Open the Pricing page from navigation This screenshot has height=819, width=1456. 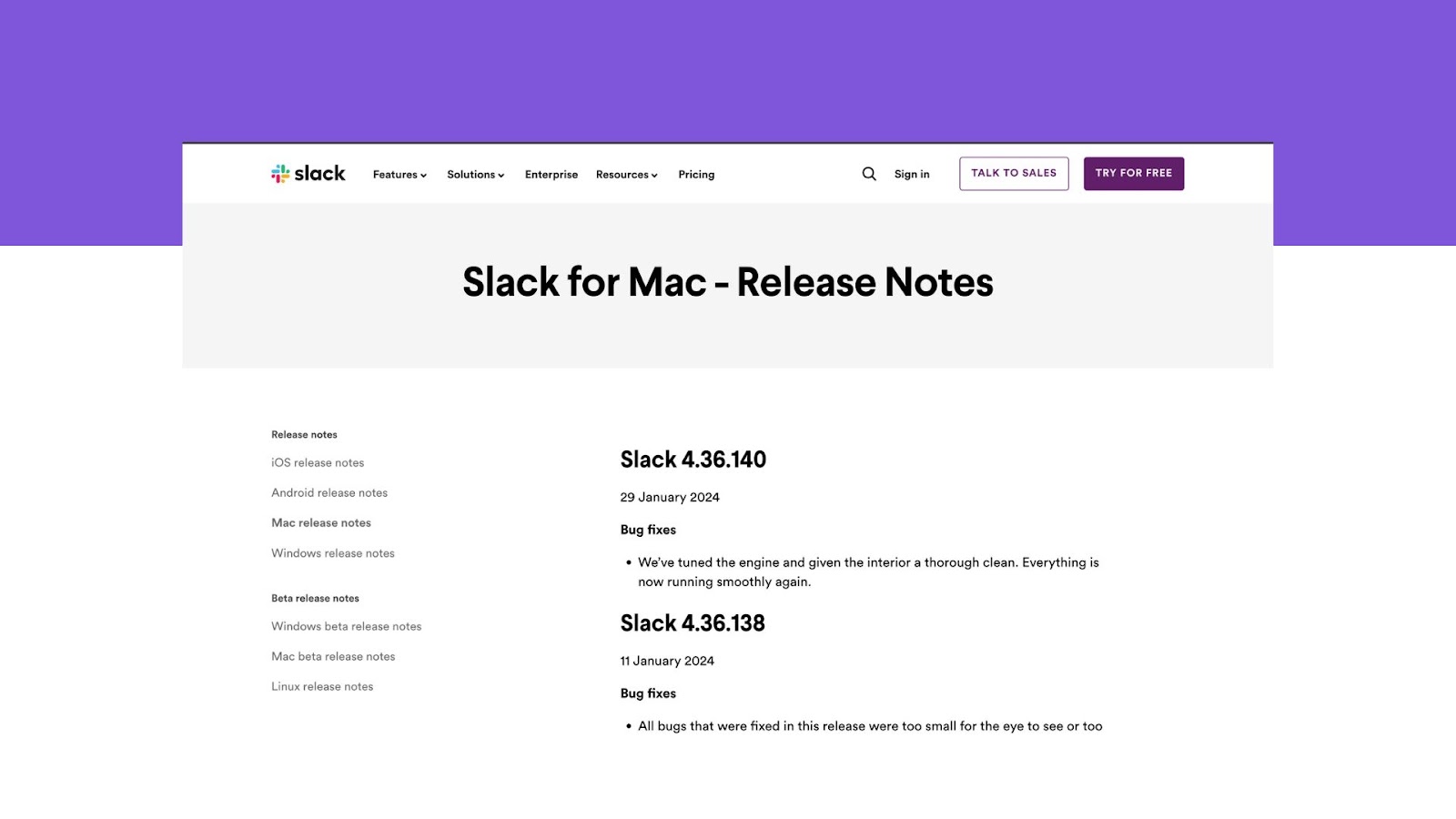pyautogui.click(x=696, y=174)
